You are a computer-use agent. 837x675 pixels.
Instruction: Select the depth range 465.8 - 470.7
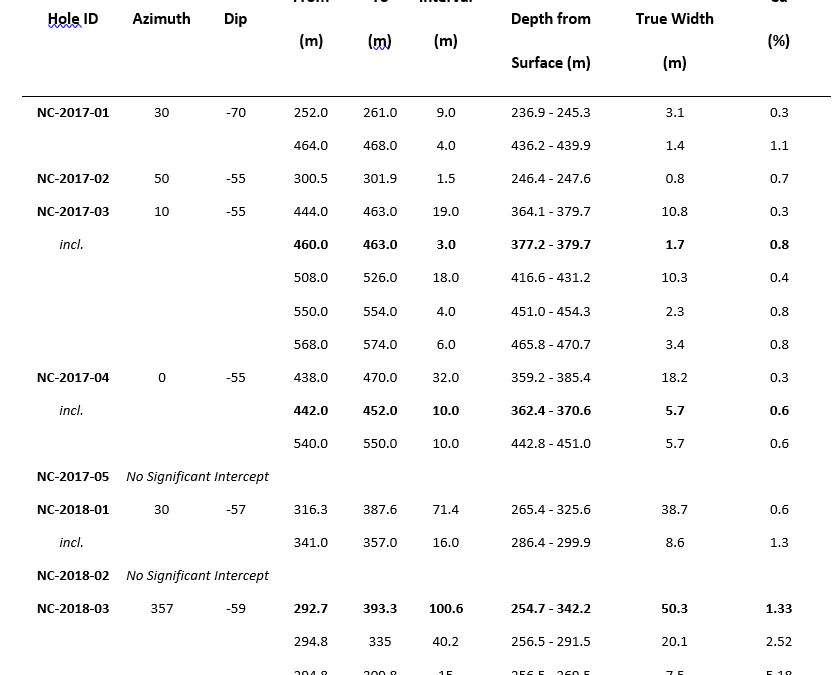[x=551, y=345]
